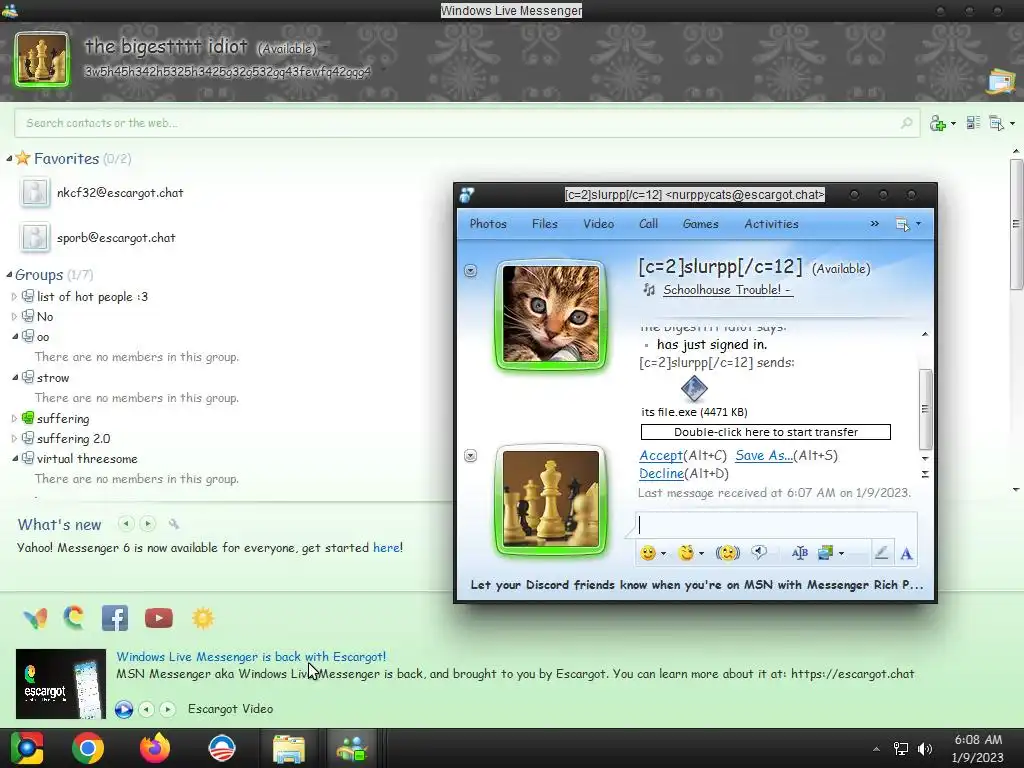Accept the file transfer
The image size is (1024, 768).
tap(661, 456)
